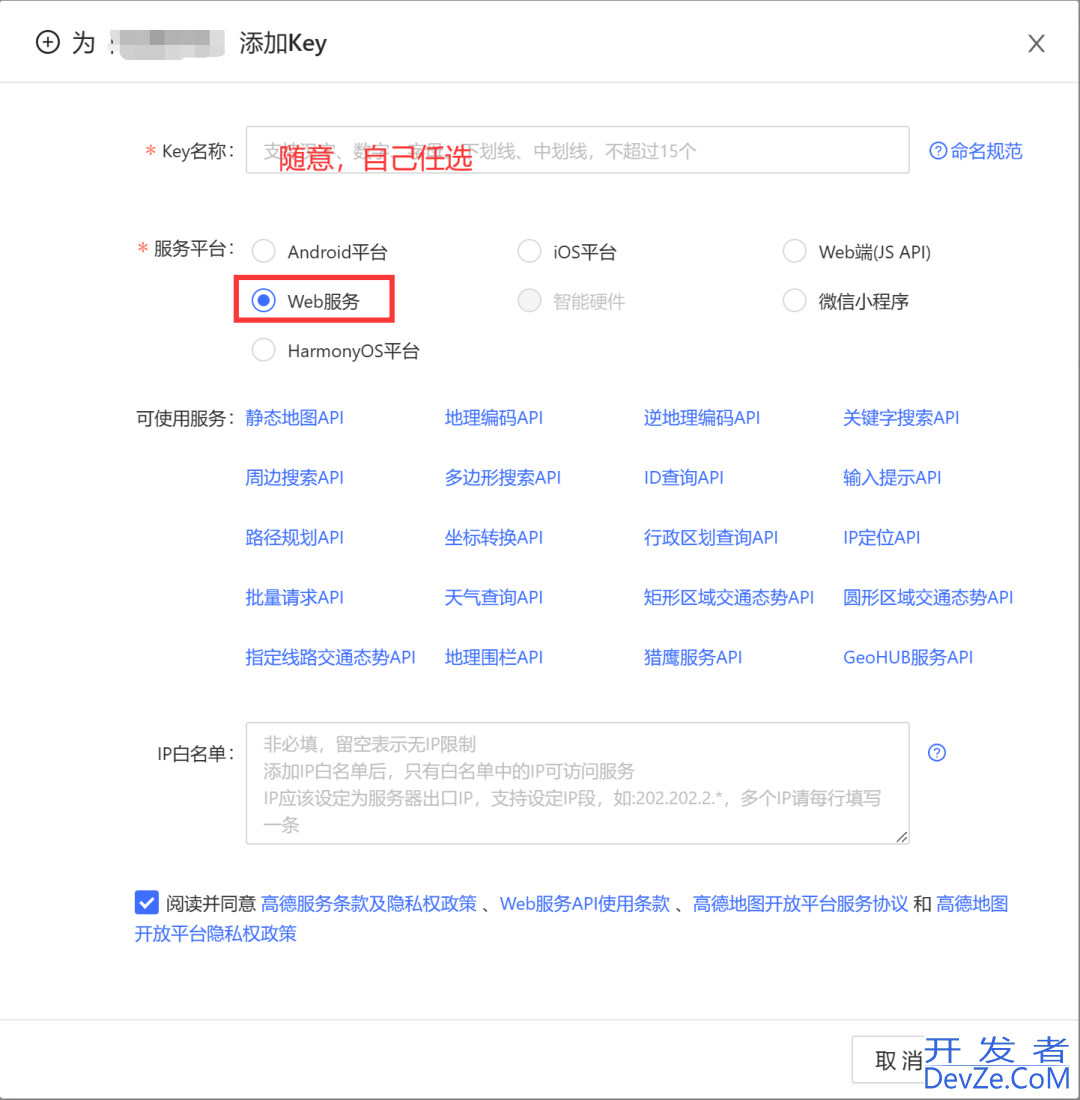Open the ID查询API link
Image resolution: width=1080 pixels, height=1100 pixels.
tap(684, 478)
